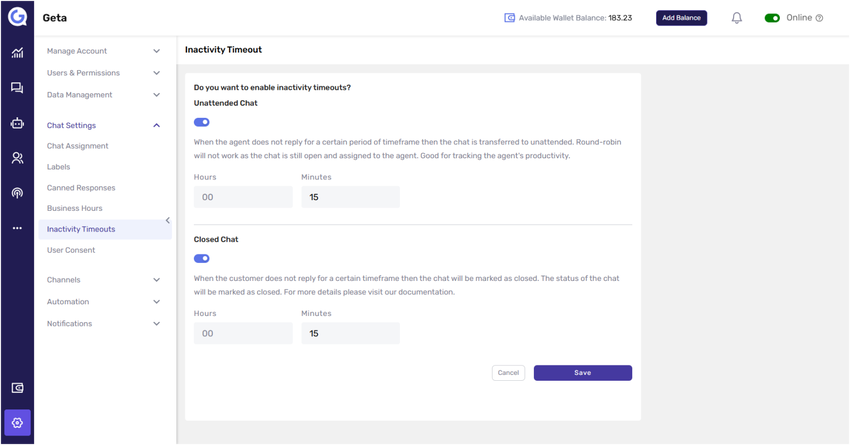Click the notification bell icon
The image size is (850, 445).
coord(737,18)
